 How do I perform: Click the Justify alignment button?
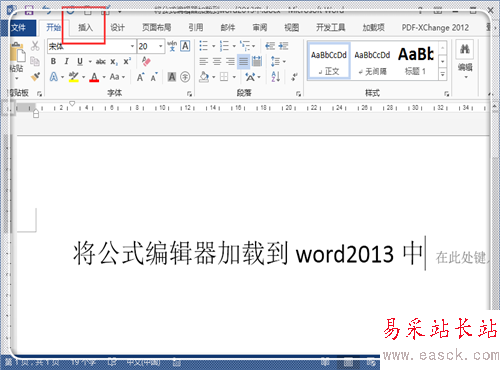244,62
